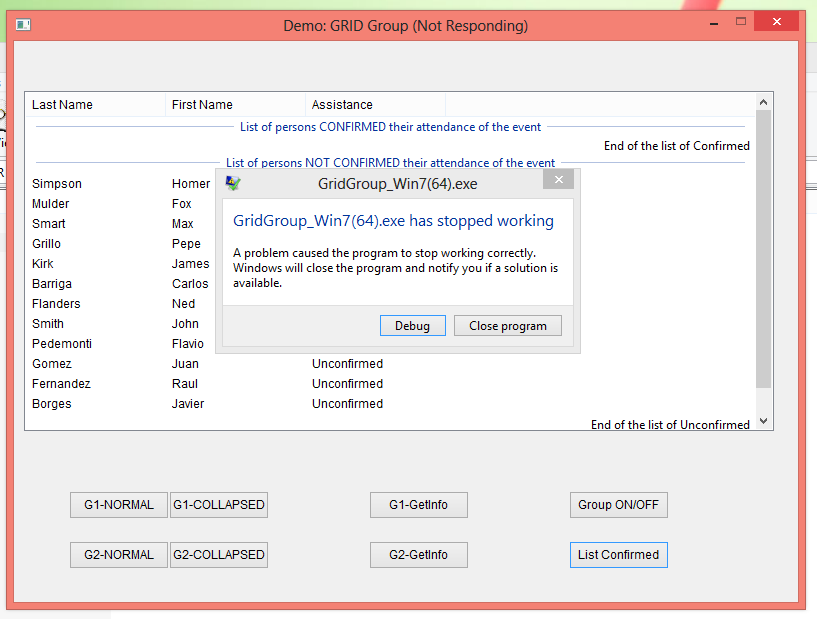Collapse the NOT CONFIRMED persons group header

coord(390,163)
